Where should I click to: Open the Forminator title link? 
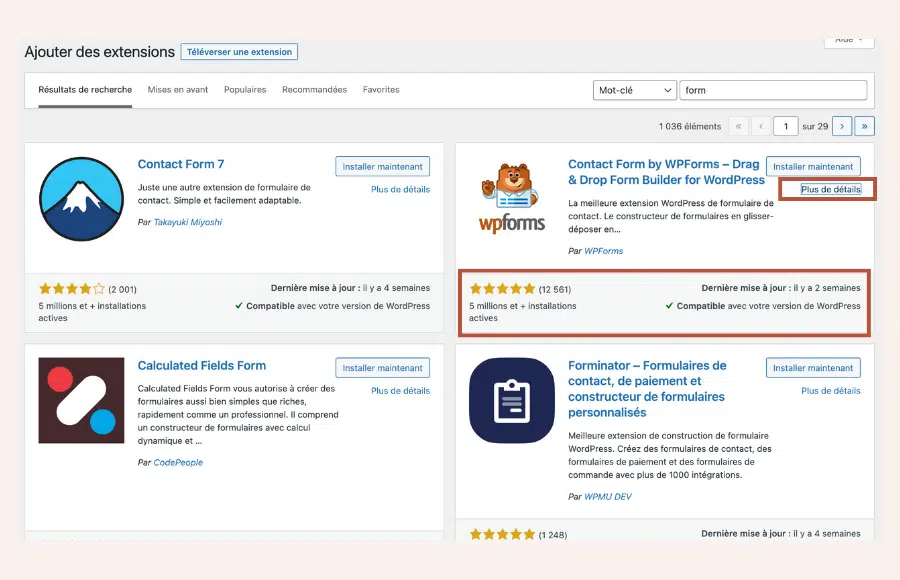(x=647, y=389)
